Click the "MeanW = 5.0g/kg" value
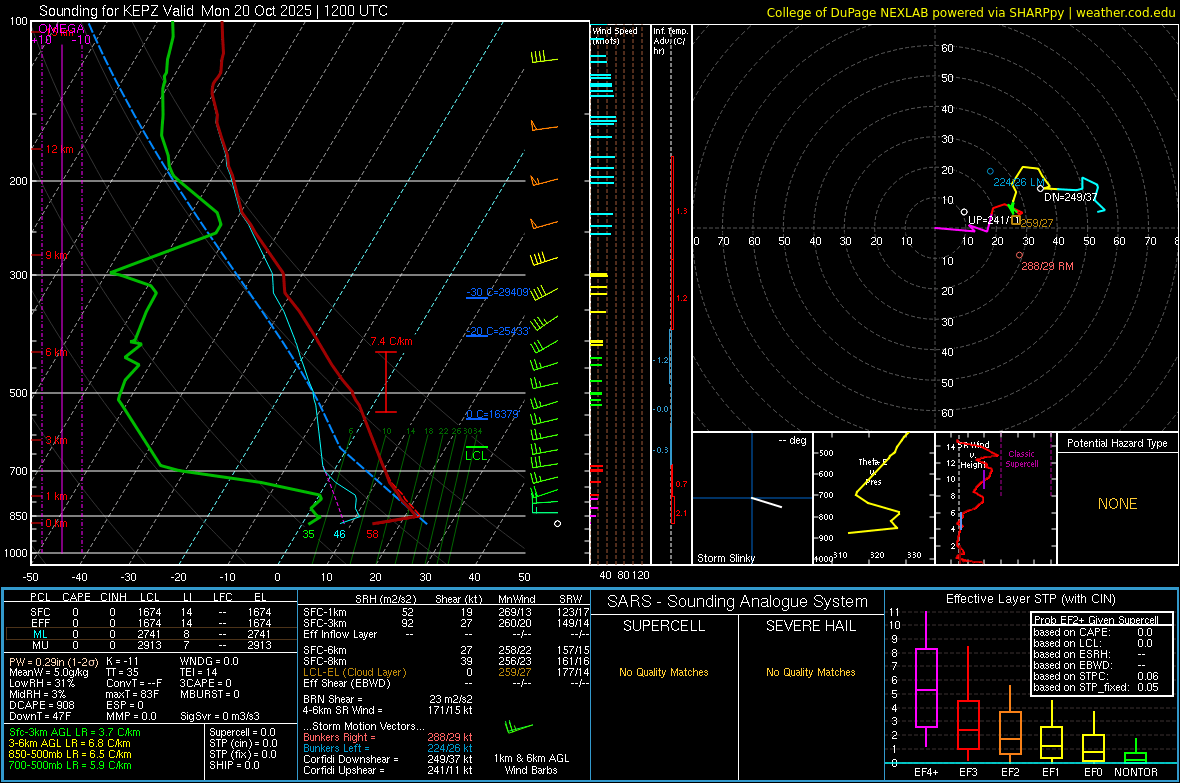Screen dimensions: 1180x783 [49, 672]
